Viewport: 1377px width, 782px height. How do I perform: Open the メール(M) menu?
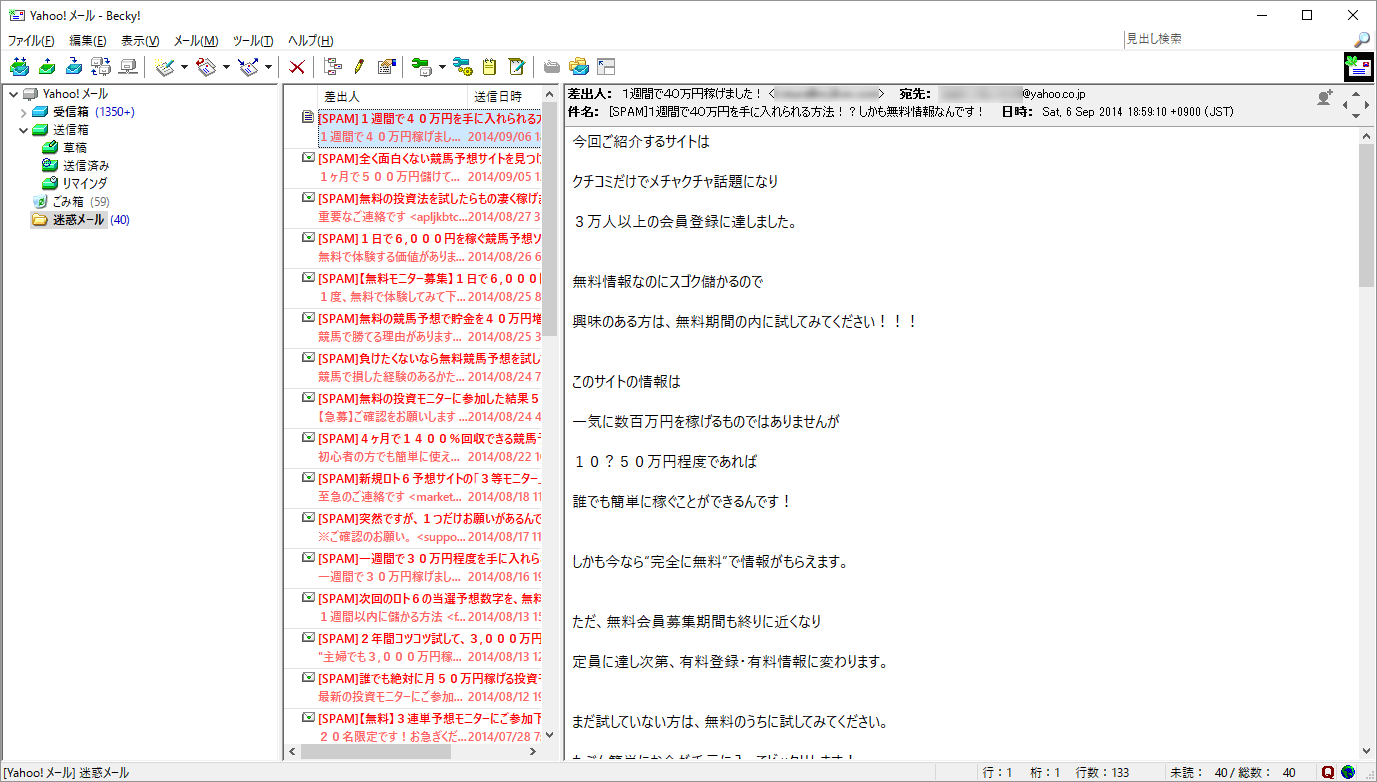[196, 41]
